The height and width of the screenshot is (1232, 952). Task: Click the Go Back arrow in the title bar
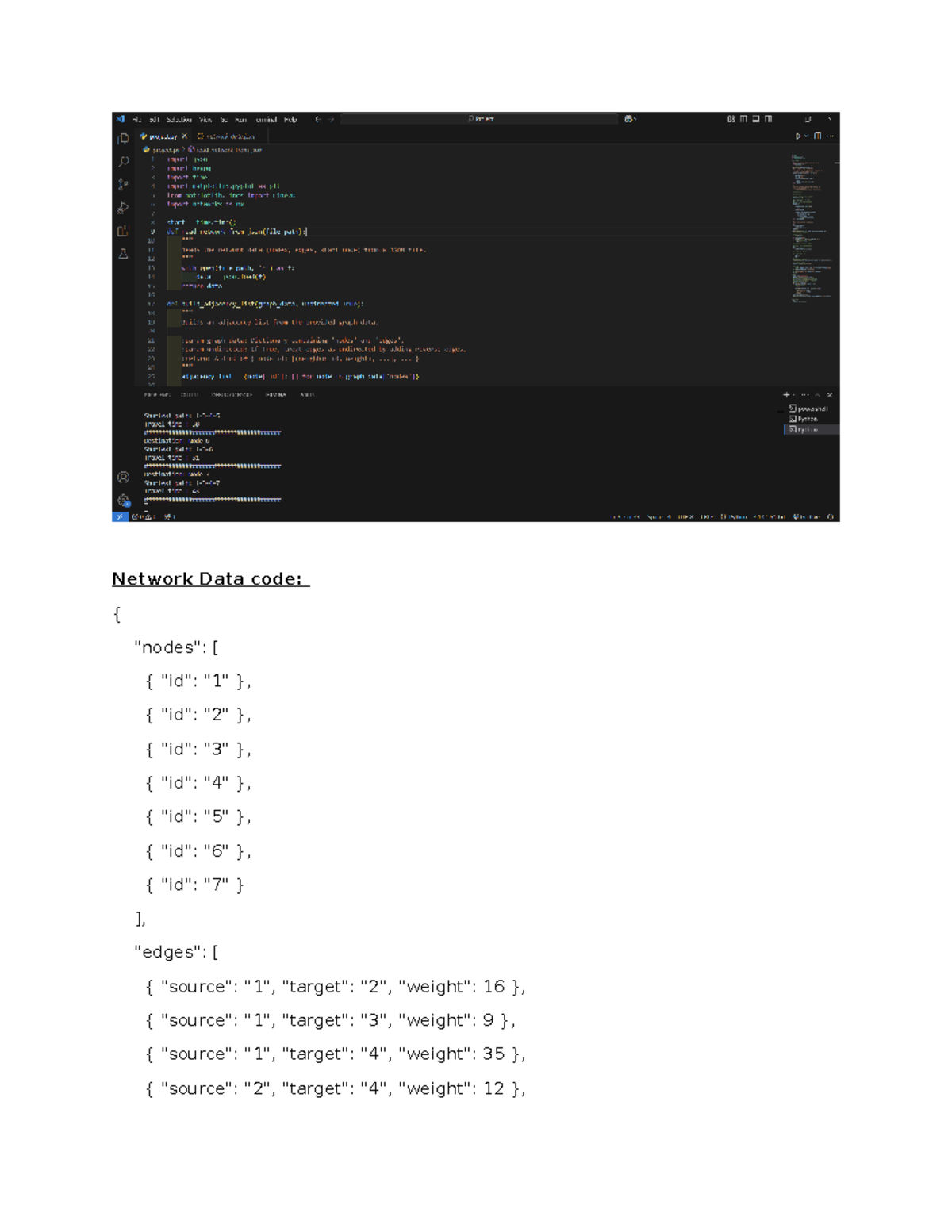[318, 119]
